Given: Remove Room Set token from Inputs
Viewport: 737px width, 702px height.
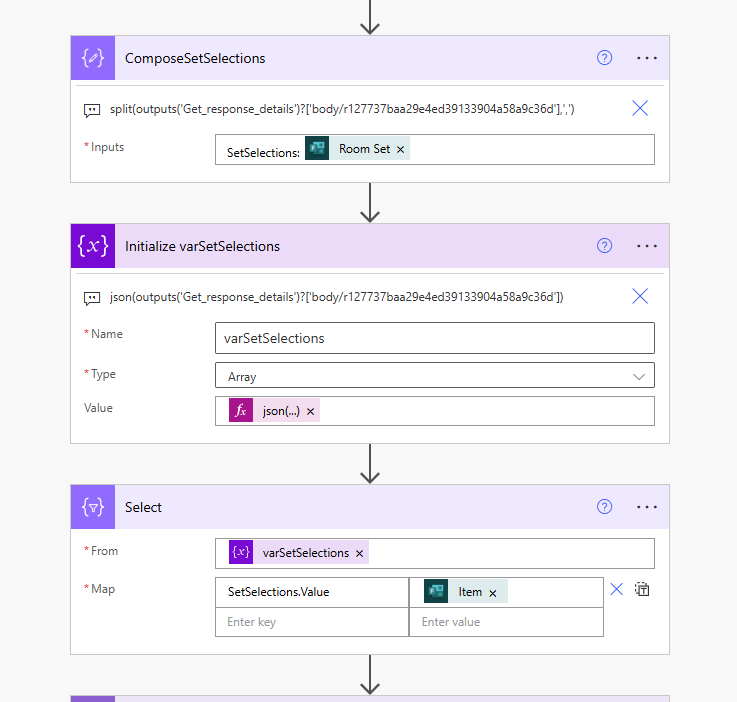Looking at the screenshot, I should pos(401,149).
